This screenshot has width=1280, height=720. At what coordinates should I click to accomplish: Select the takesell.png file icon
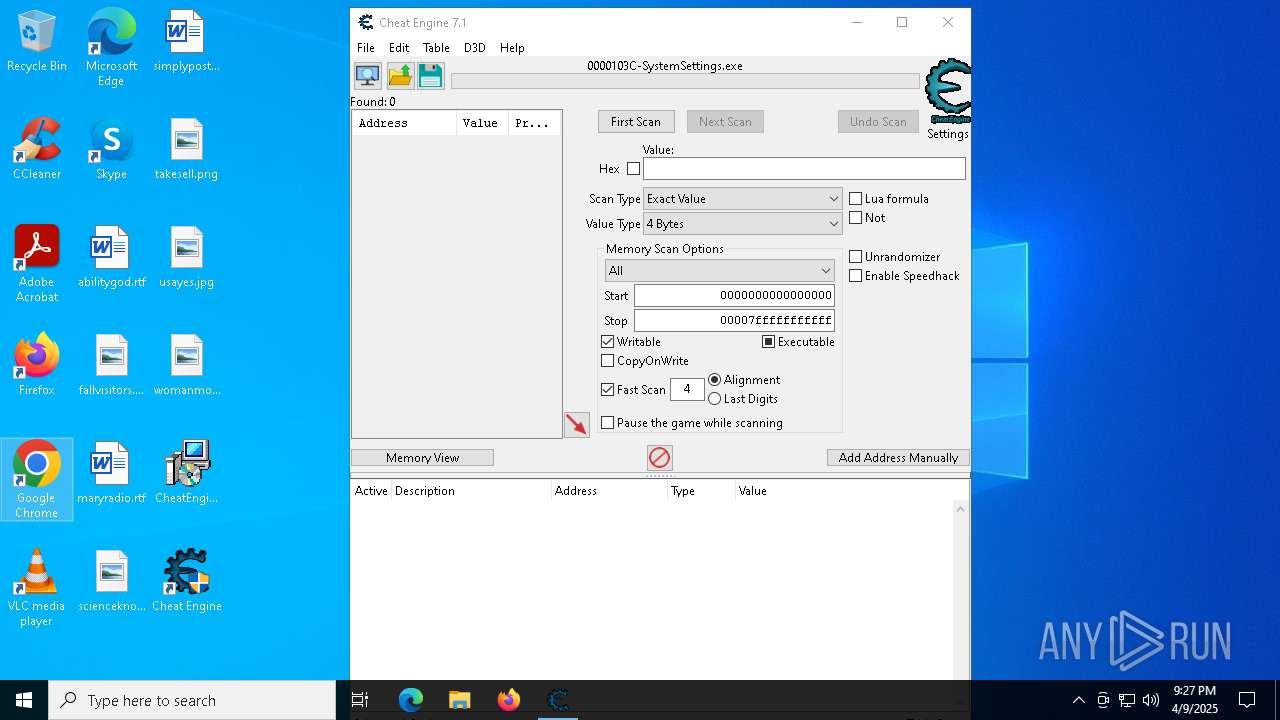[x=186, y=150]
